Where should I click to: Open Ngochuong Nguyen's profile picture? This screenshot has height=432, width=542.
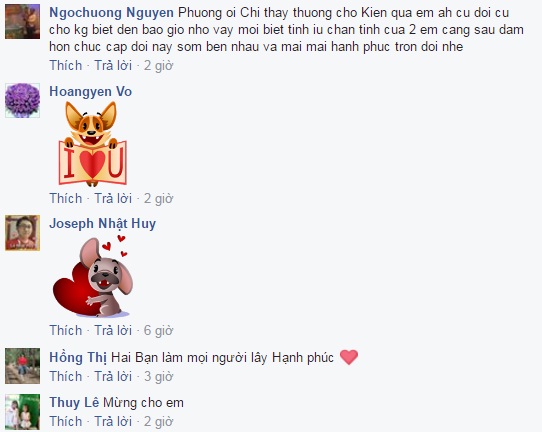[x=22, y=21]
